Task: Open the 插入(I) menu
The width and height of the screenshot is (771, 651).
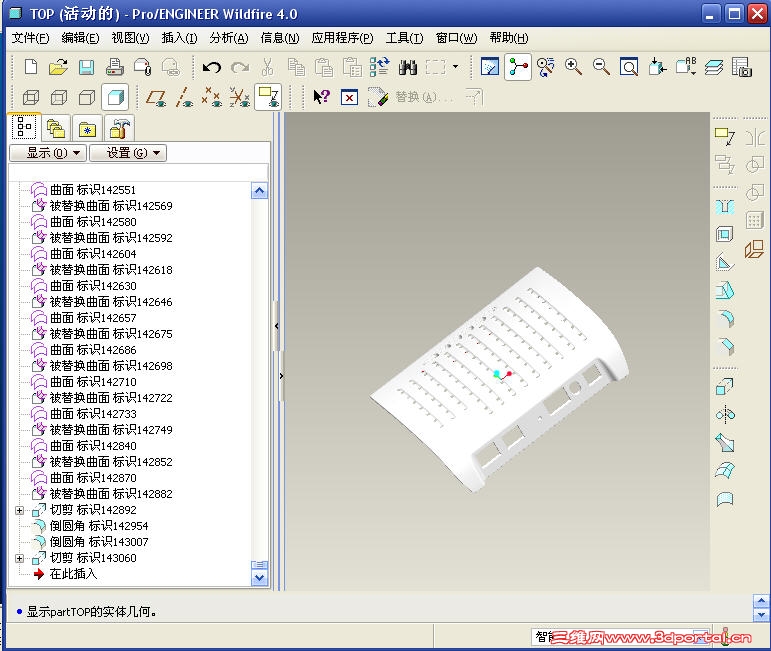Action: [x=179, y=38]
